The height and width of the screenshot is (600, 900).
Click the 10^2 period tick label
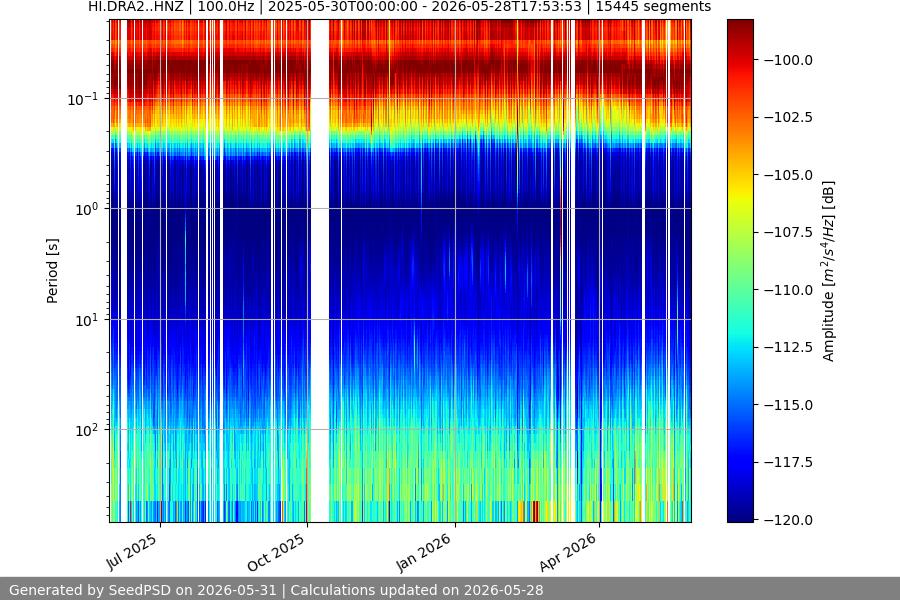86,430
